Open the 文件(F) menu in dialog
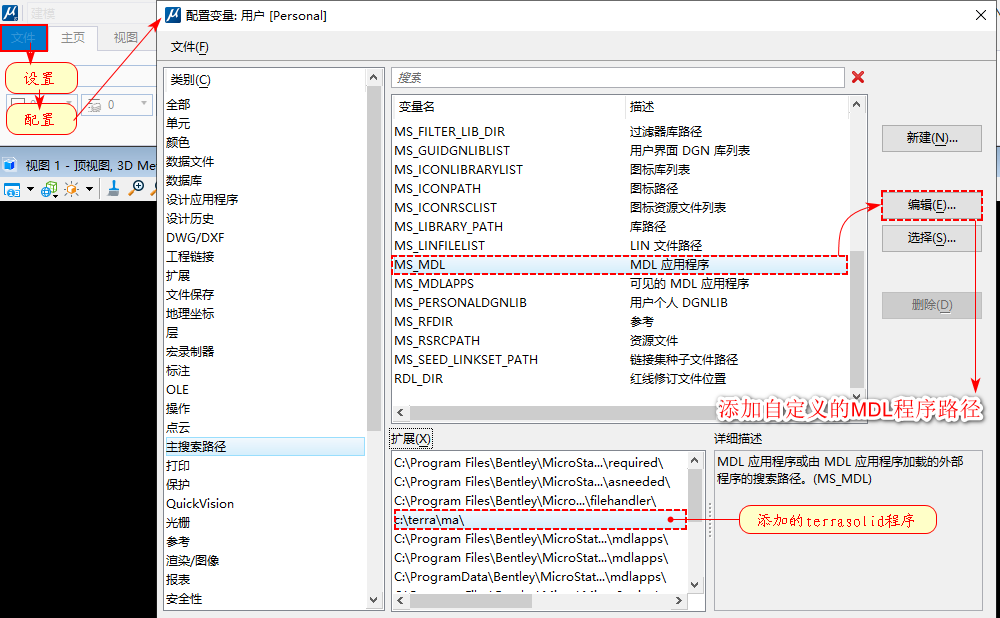Screen dimensions: 1000x618 (x=189, y=47)
